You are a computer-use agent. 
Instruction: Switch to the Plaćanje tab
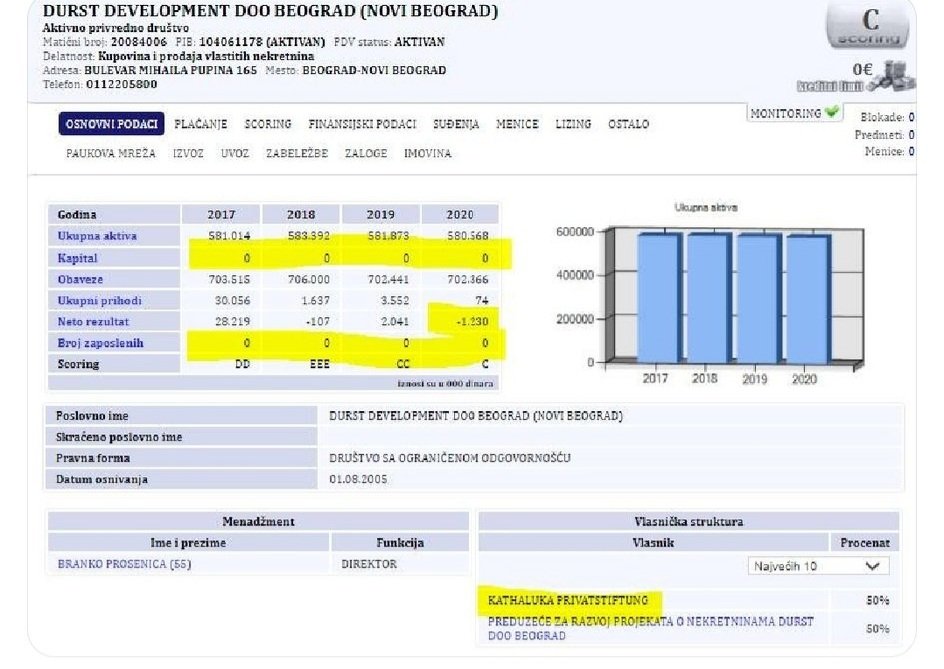click(x=200, y=124)
